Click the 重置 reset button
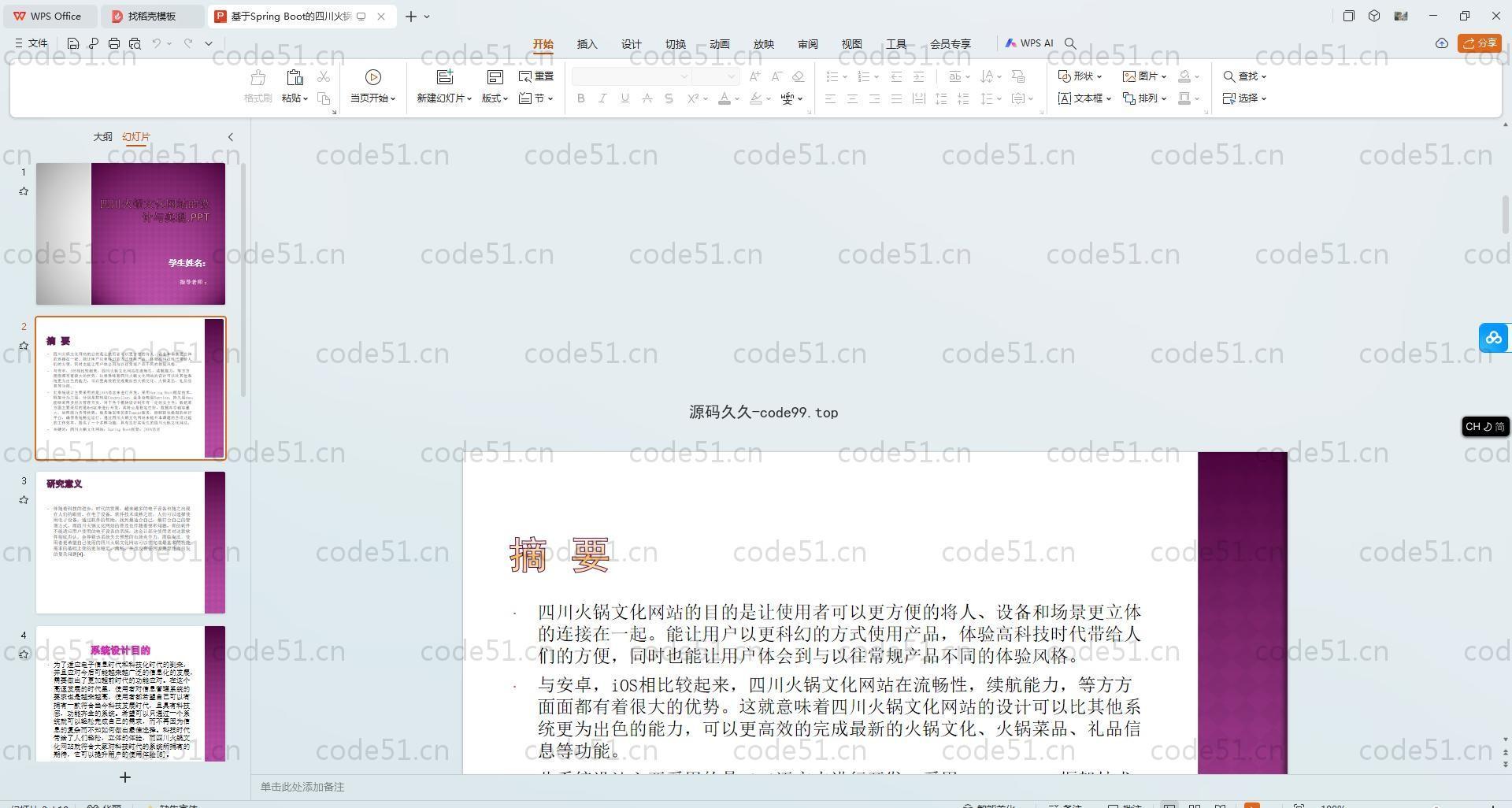Screen dimensions: 1512x808 coord(536,76)
